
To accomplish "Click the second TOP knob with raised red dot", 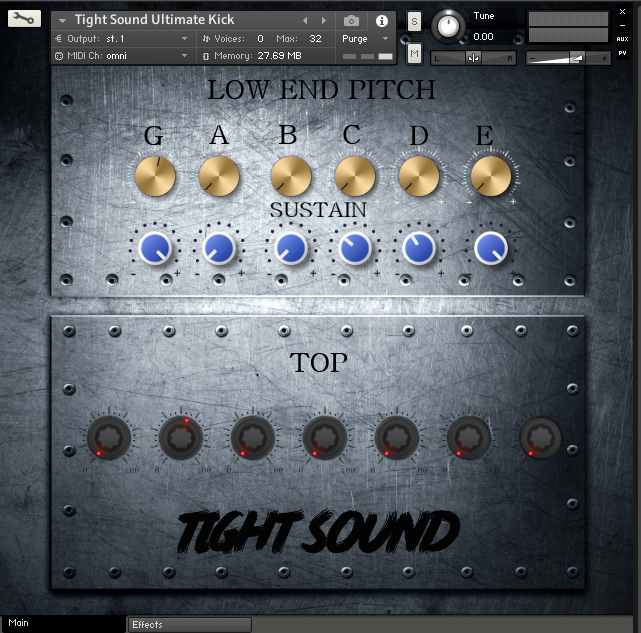I will pyautogui.click(x=181, y=438).
